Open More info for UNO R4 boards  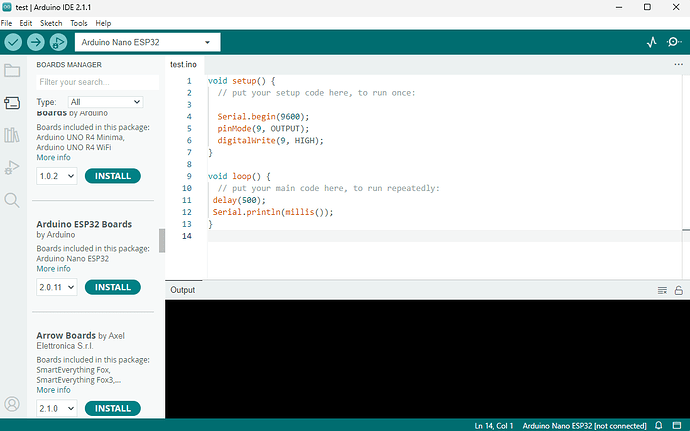click(53, 158)
